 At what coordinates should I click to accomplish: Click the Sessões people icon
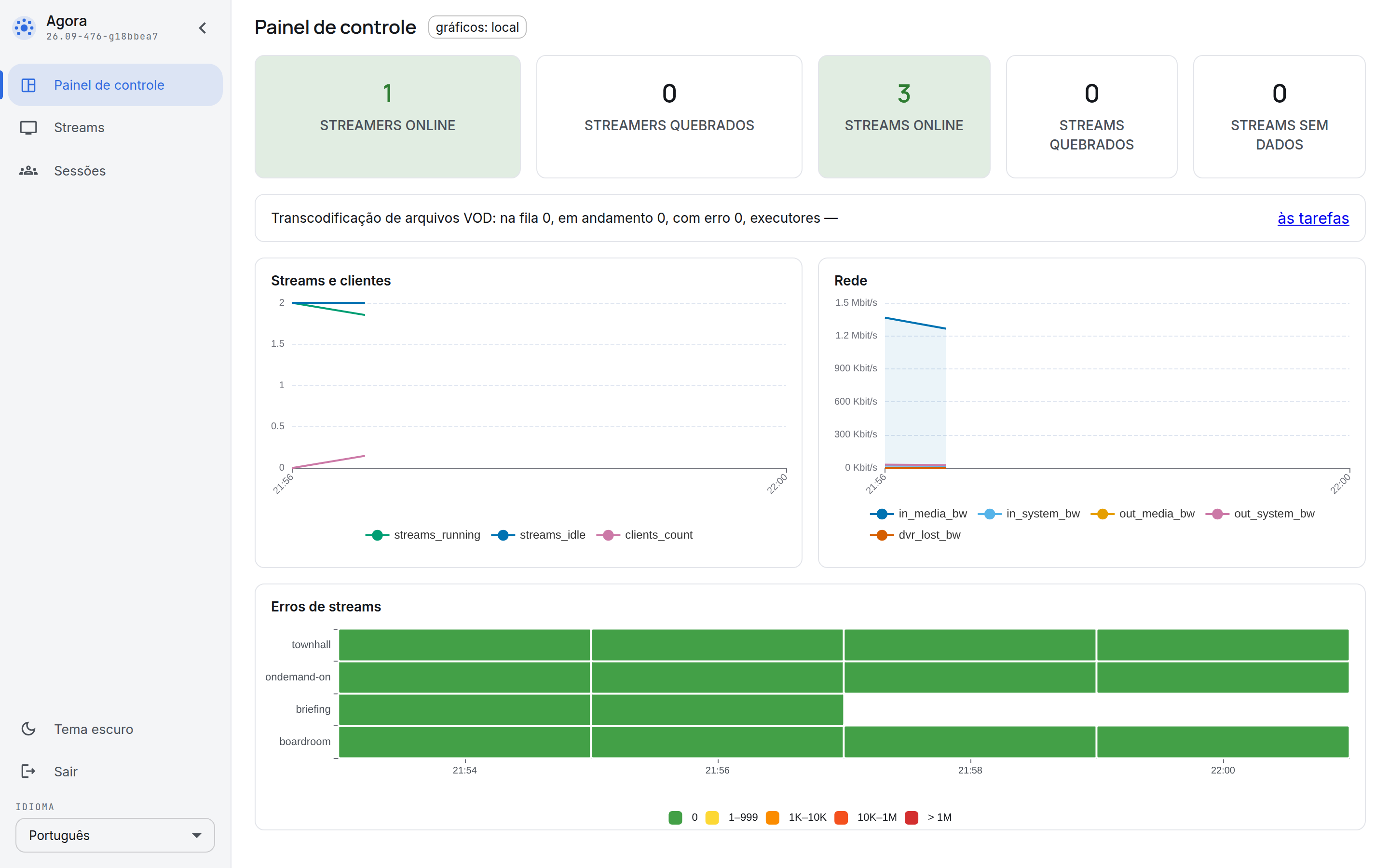[28, 171]
